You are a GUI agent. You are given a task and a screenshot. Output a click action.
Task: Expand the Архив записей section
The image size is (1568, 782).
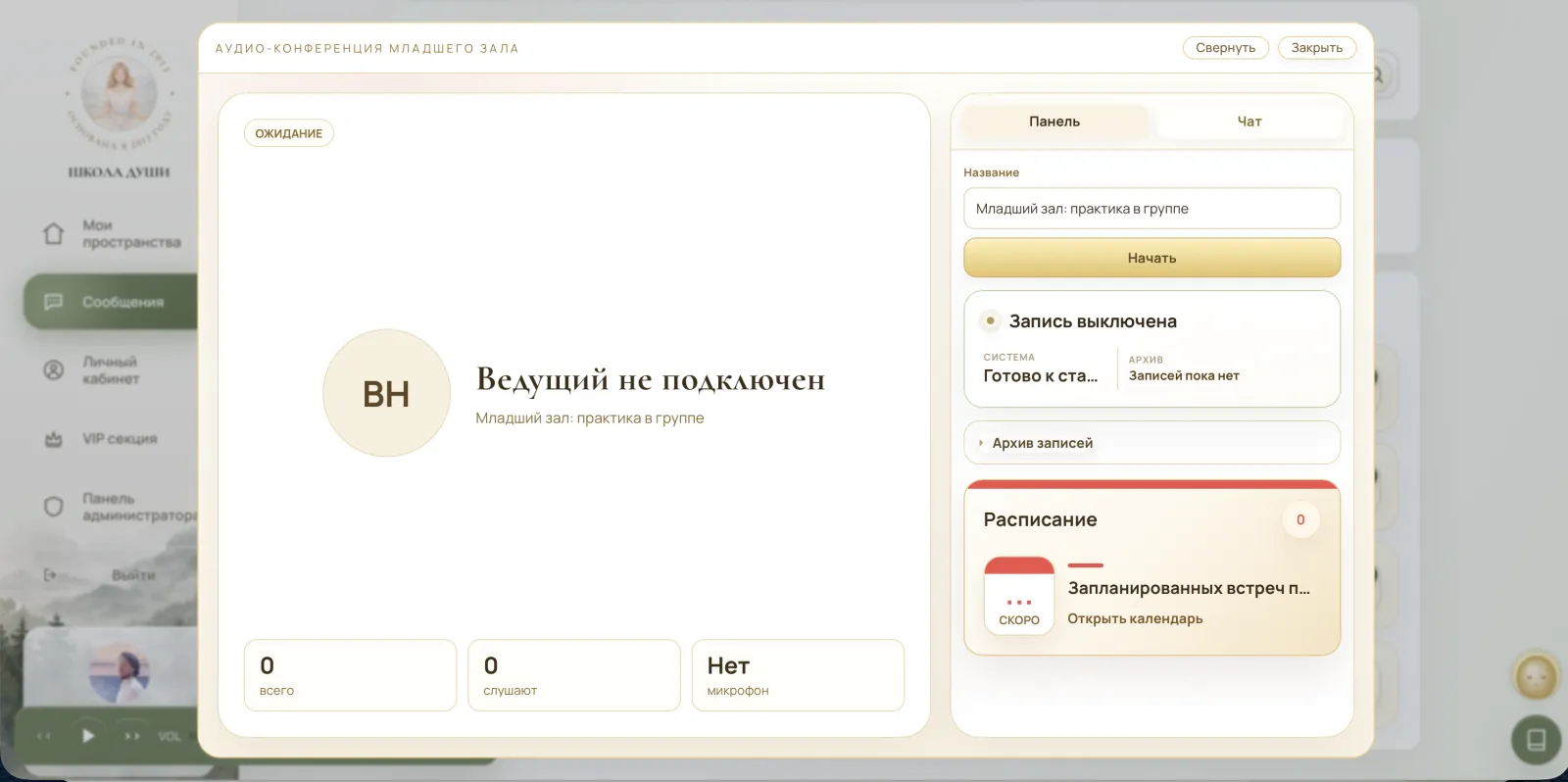click(1151, 443)
